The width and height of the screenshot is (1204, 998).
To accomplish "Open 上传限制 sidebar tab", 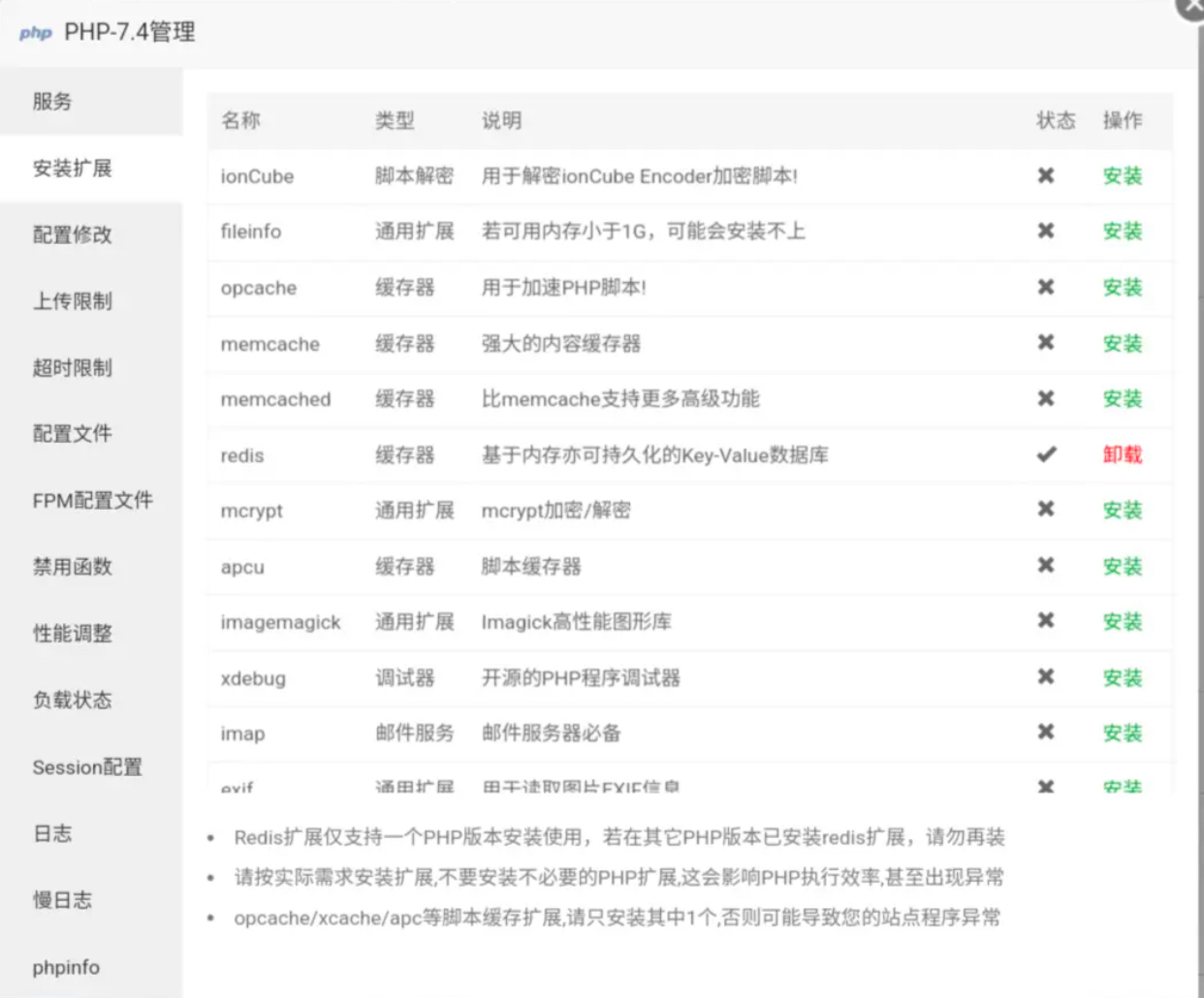I will [91, 301].
